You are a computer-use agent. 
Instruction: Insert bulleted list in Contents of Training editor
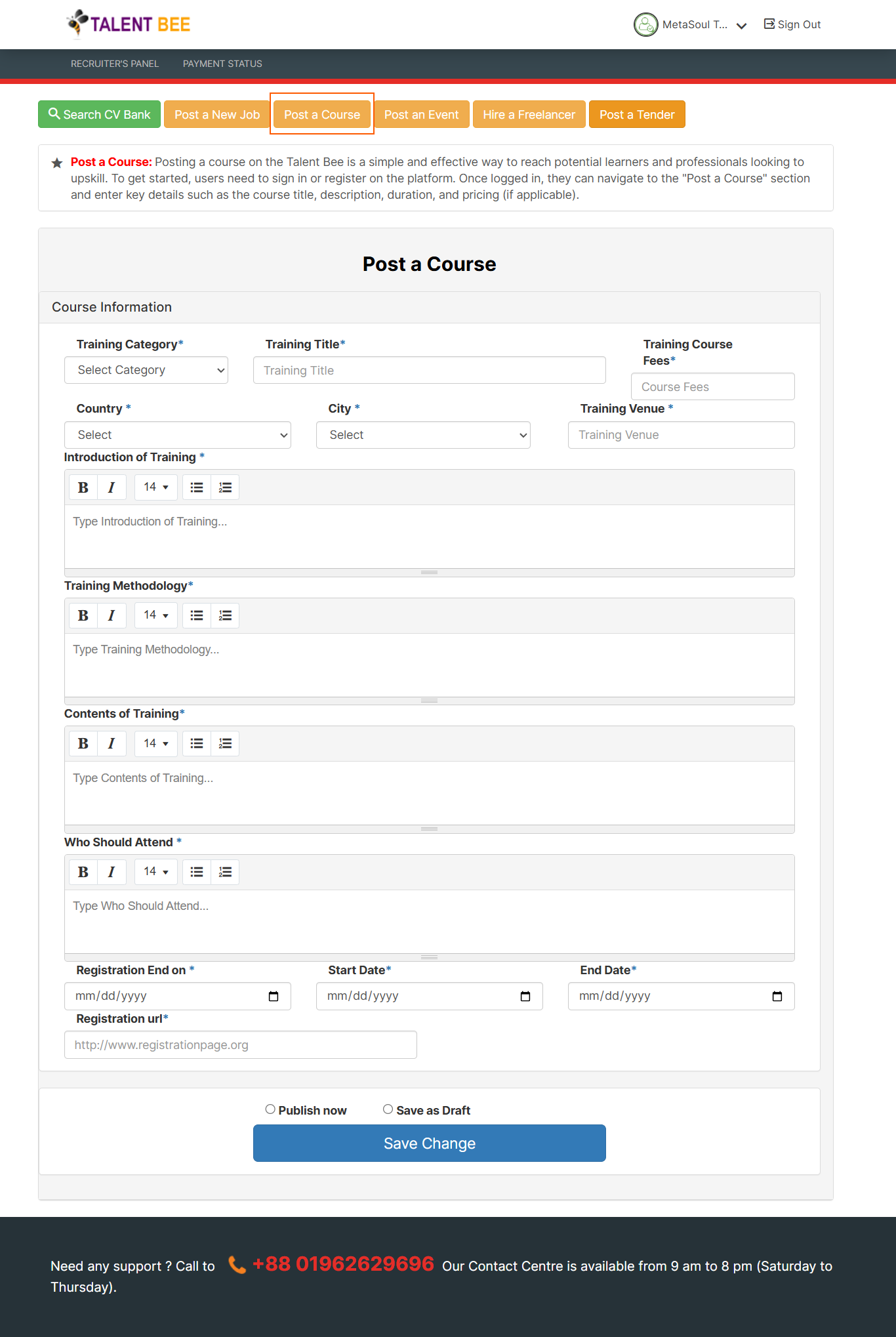click(x=197, y=743)
